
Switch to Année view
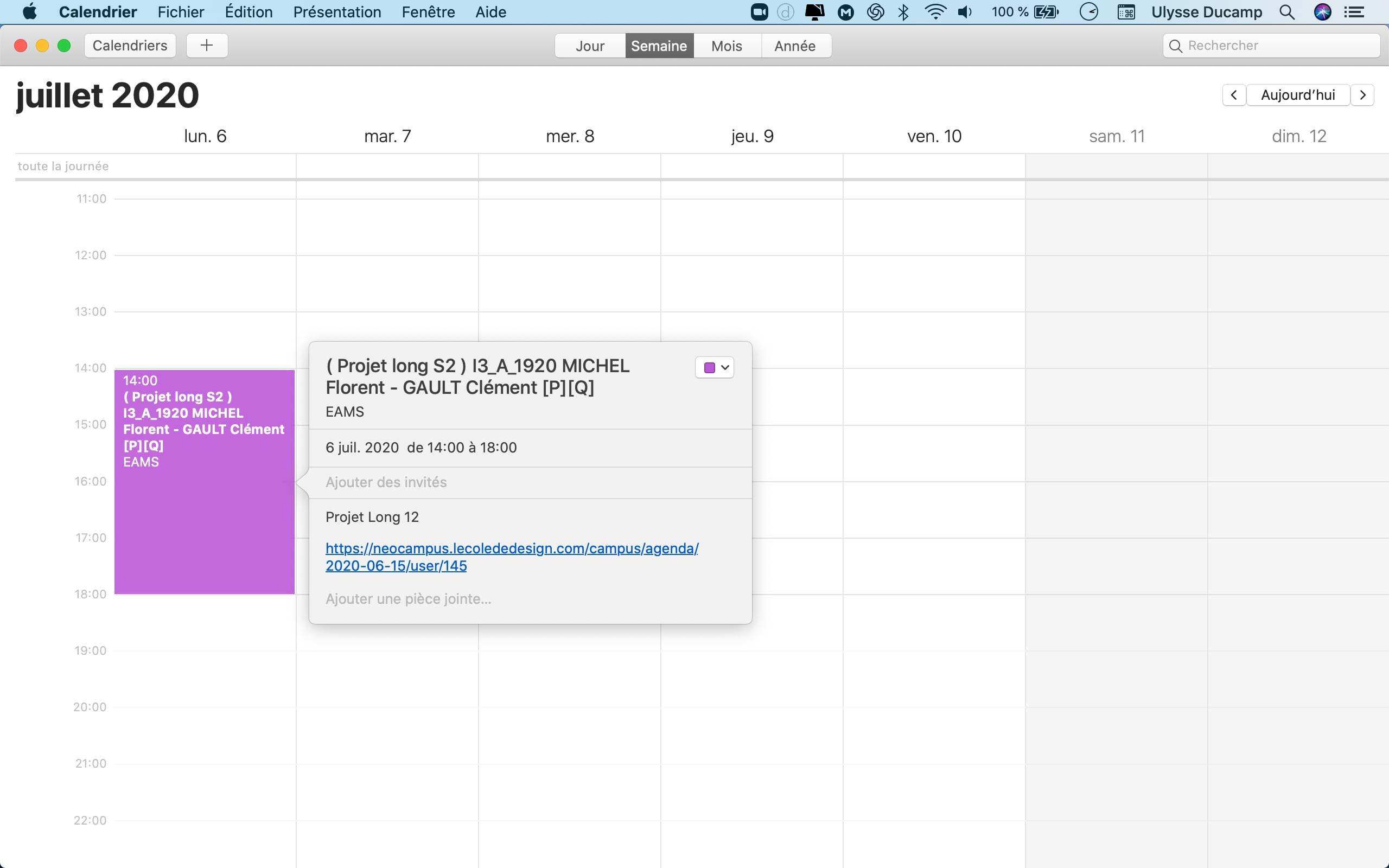pyautogui.click(x=795, y=46)
